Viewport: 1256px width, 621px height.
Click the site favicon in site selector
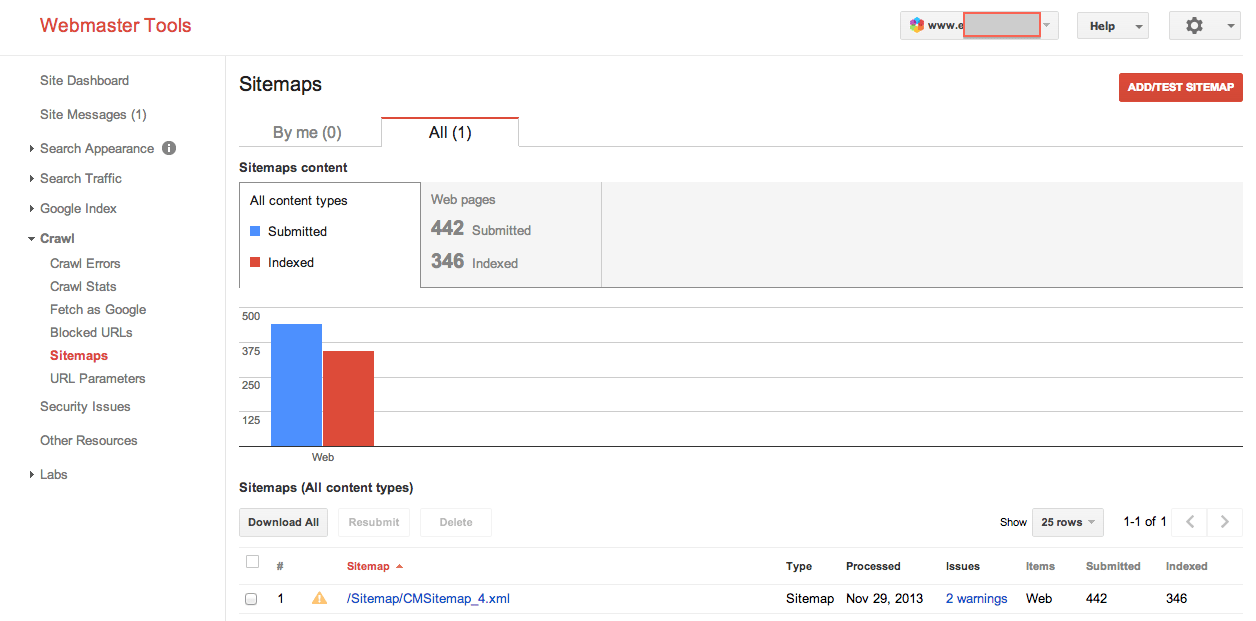pyautogui.click(x=916, y=26)
